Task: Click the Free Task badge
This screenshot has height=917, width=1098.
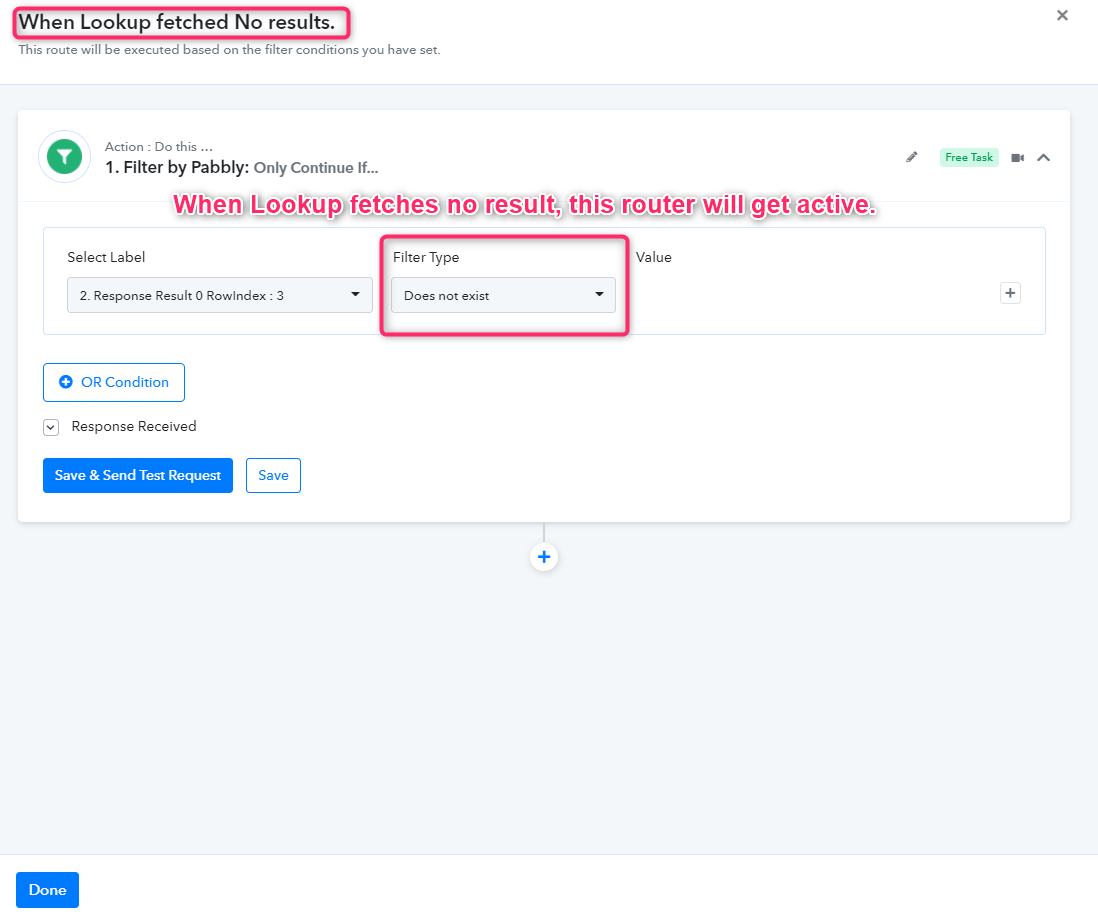Action: (x=969, y=157)
